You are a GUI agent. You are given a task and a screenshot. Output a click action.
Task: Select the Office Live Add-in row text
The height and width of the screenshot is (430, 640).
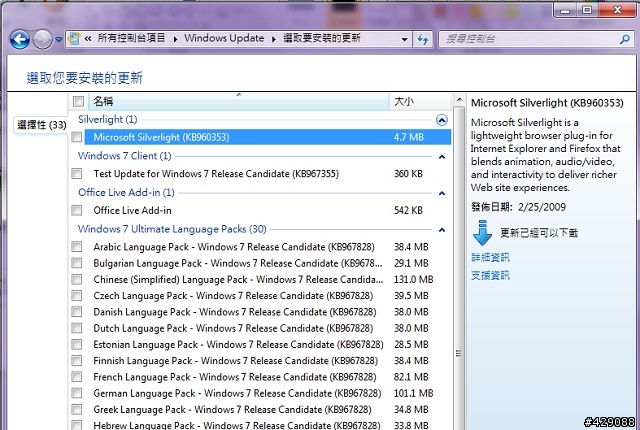132,211
